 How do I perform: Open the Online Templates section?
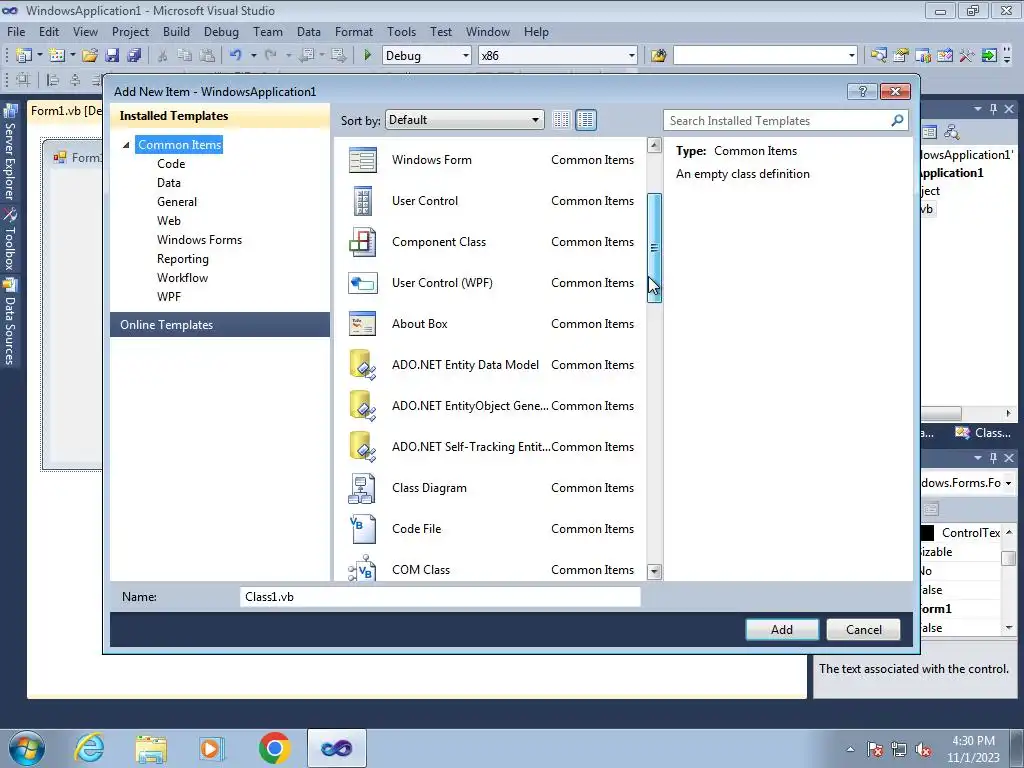220,325
